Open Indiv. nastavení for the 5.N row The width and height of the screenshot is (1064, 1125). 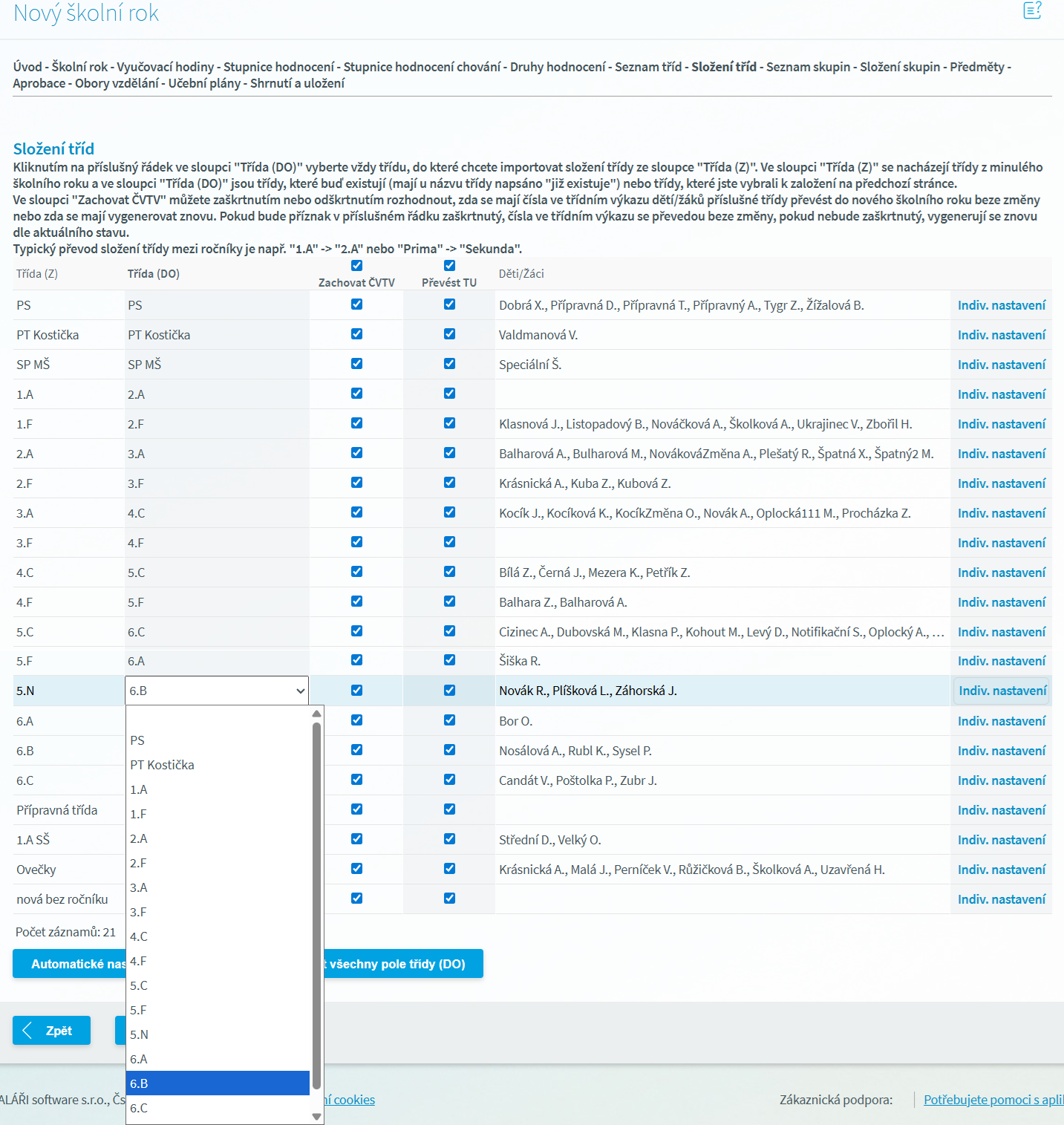point(1002,691)
